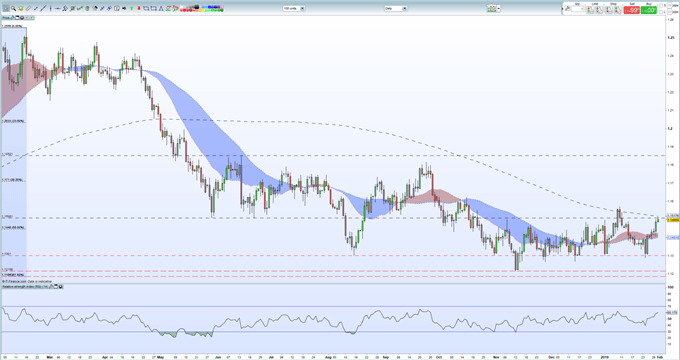
Task: Click the red Sell price button
Action: coord(631,10)
